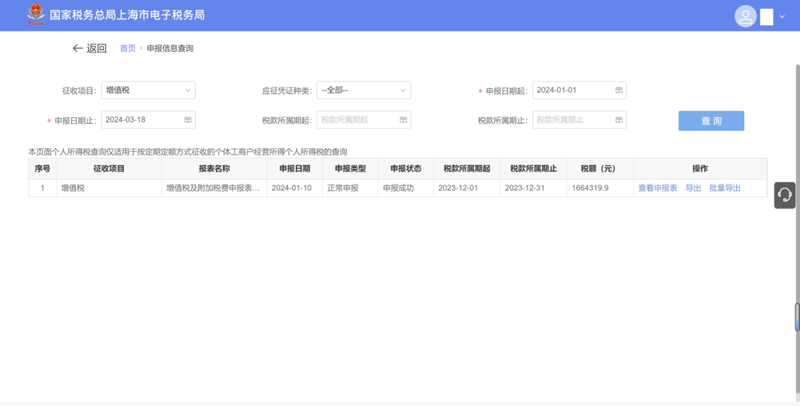Go to 首页 breadcrumb link

[x=127, y=48]
